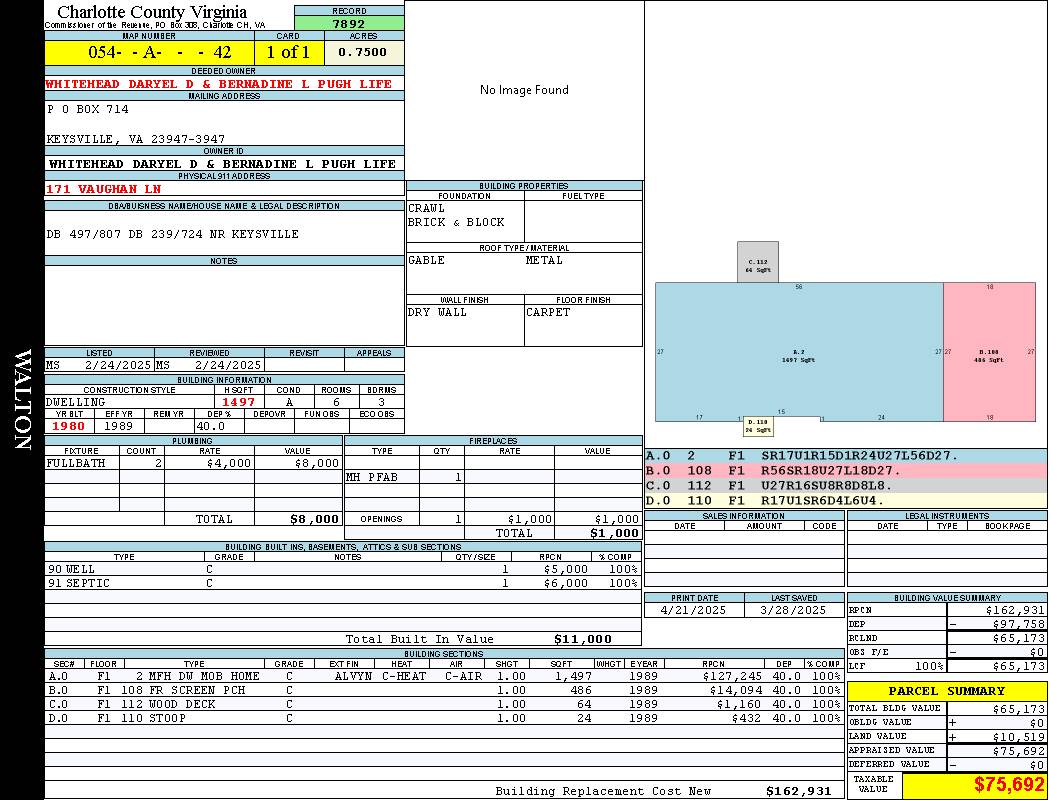
Task: Click the empty Notes field
Action: 224,306
